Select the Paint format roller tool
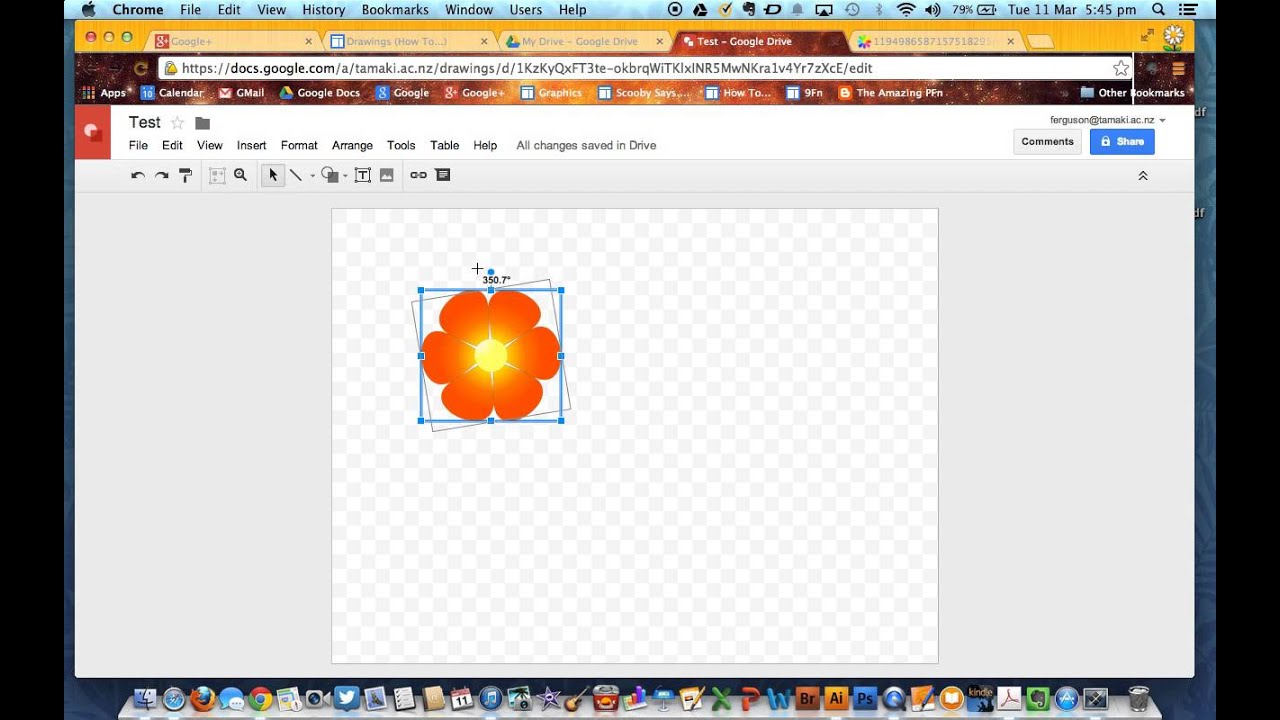This screenshot has height=720, width=1280. (185, 175)
